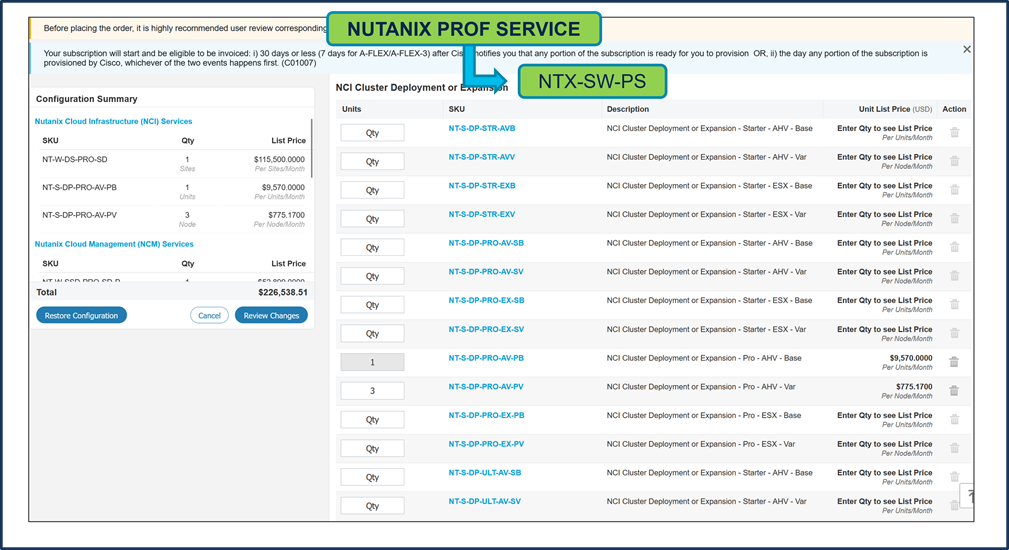The height and width of the screenshot is (550, 1009).
Task: Click the $226,538.51 total amount
Action: tap(282, 292)
